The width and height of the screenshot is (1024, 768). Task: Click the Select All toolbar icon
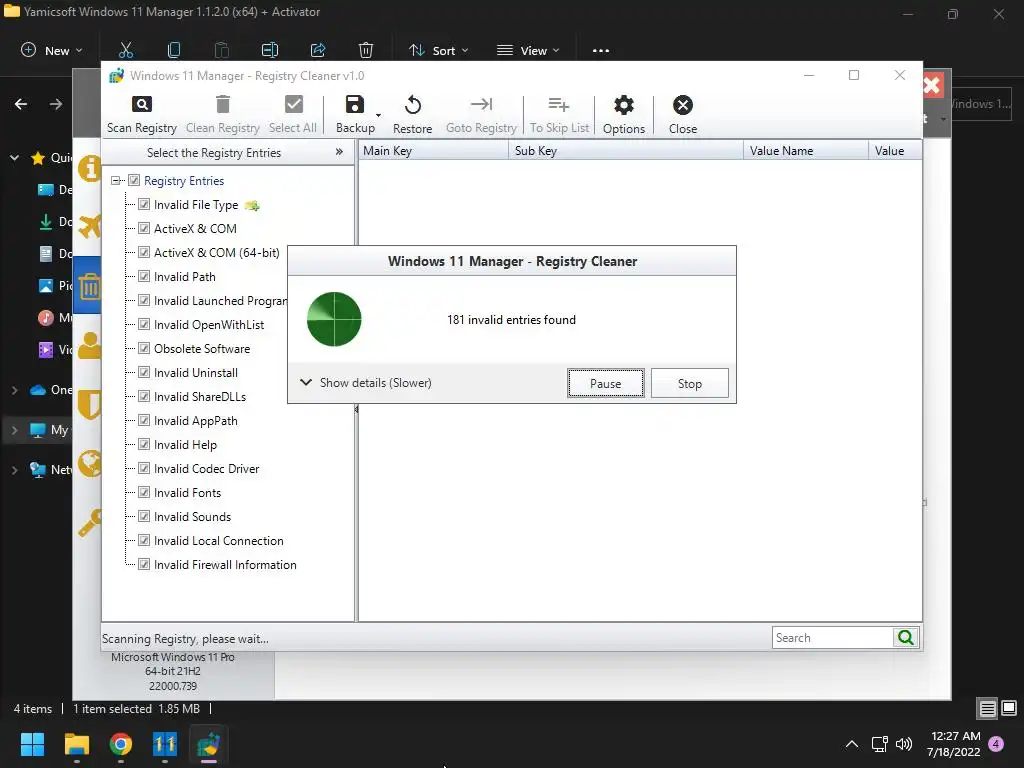[x=294, y=104]
